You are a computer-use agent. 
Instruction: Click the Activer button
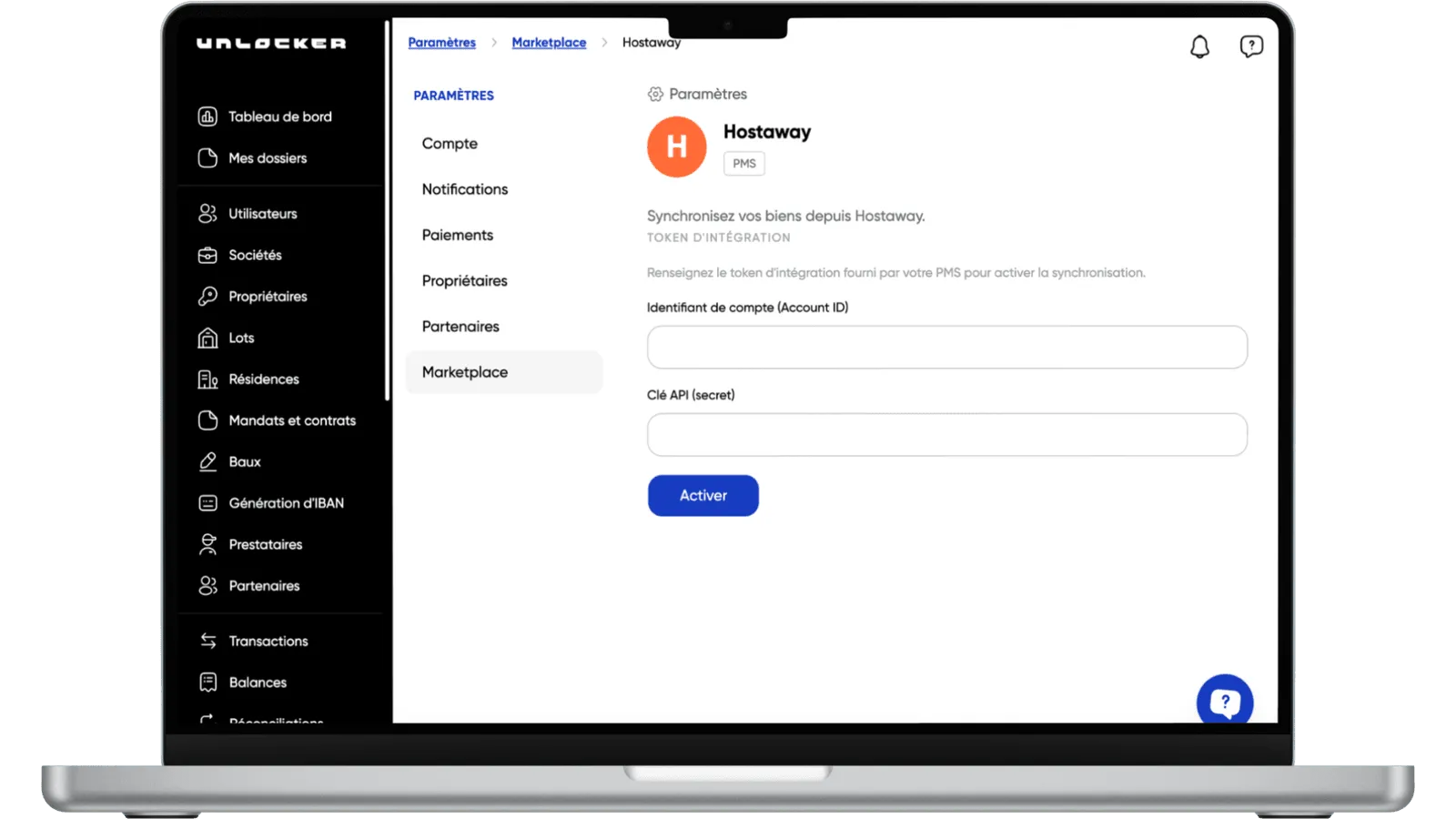[x=703, y=495]
